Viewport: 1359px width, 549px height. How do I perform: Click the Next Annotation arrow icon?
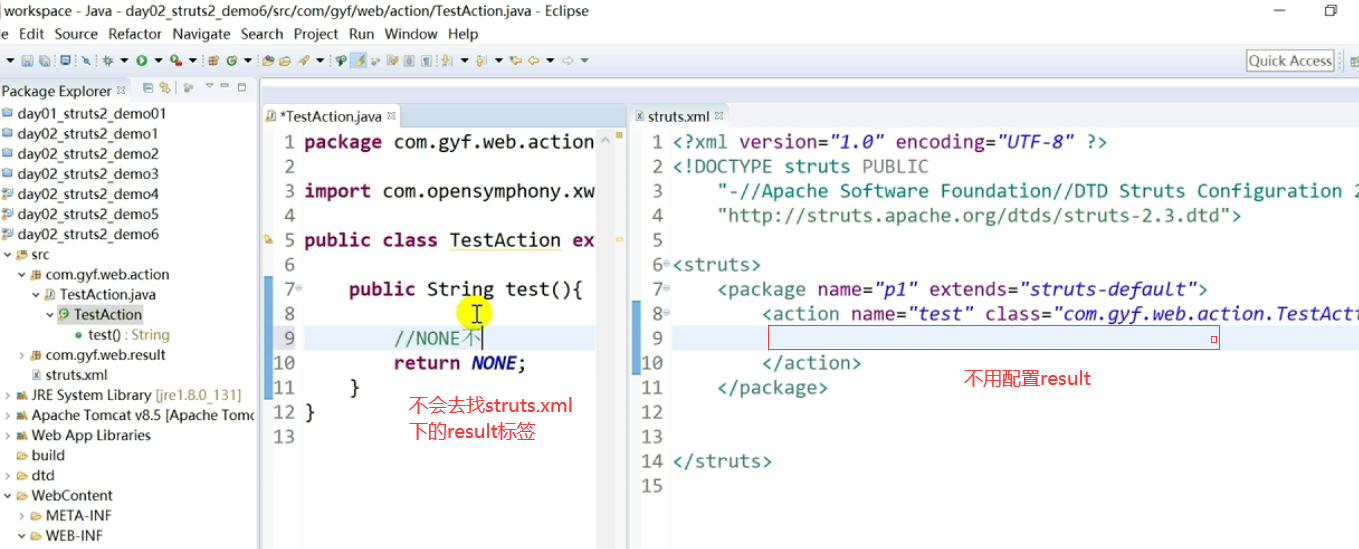446,61
